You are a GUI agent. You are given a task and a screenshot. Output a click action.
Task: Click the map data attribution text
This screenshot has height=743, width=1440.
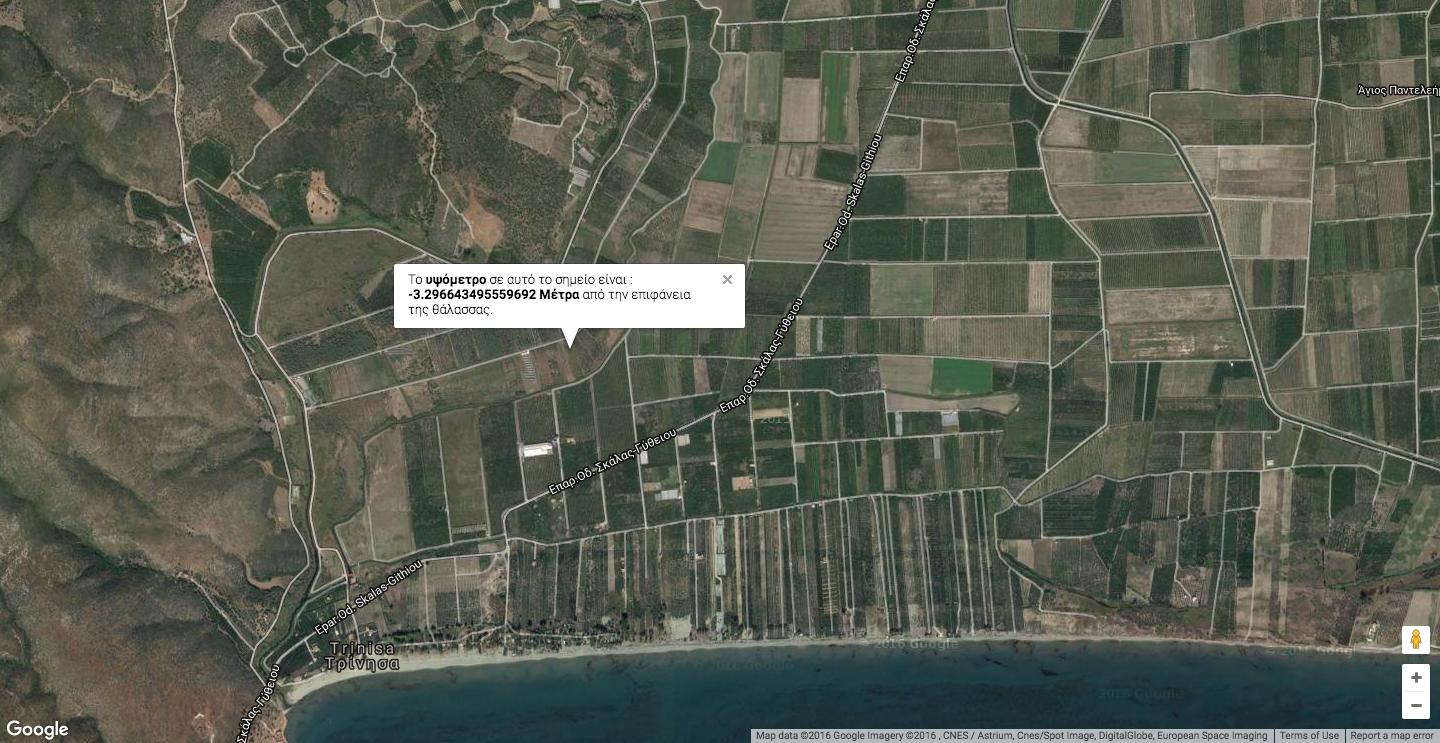1011,736
